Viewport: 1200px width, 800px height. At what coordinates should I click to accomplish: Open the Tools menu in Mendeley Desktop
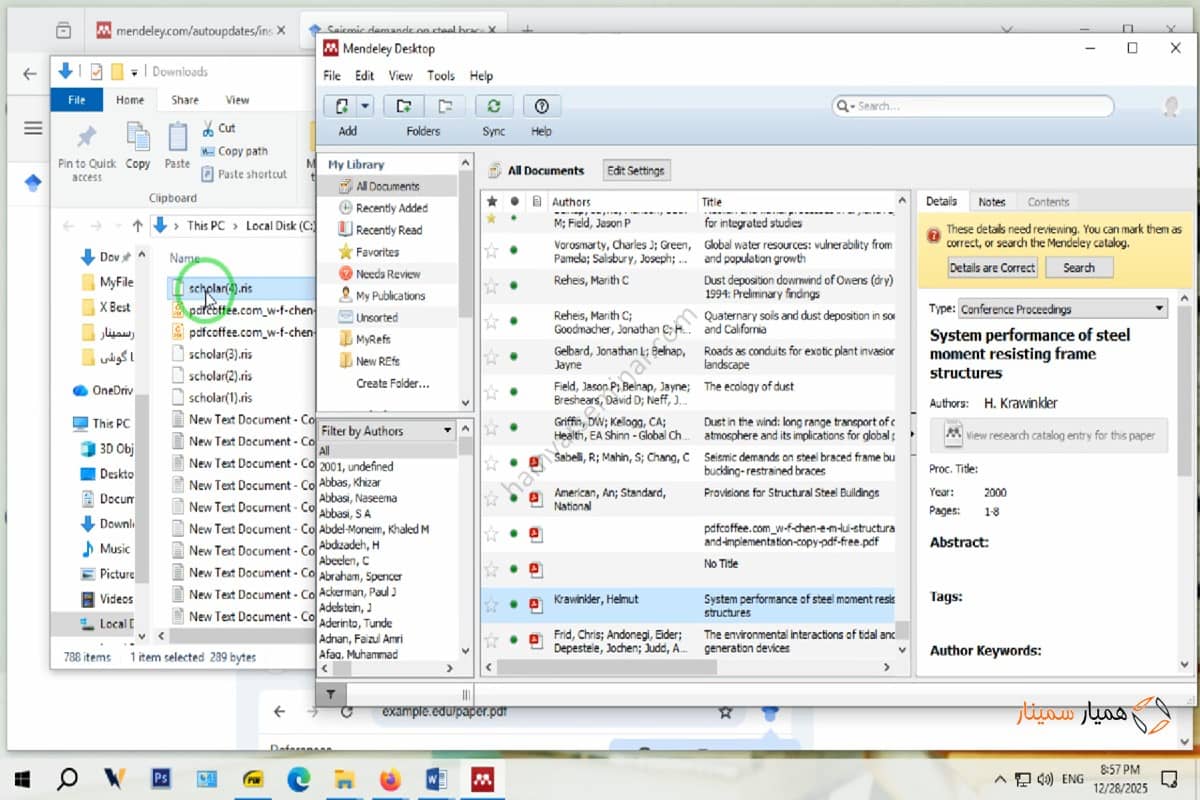[x=441, y=76]
